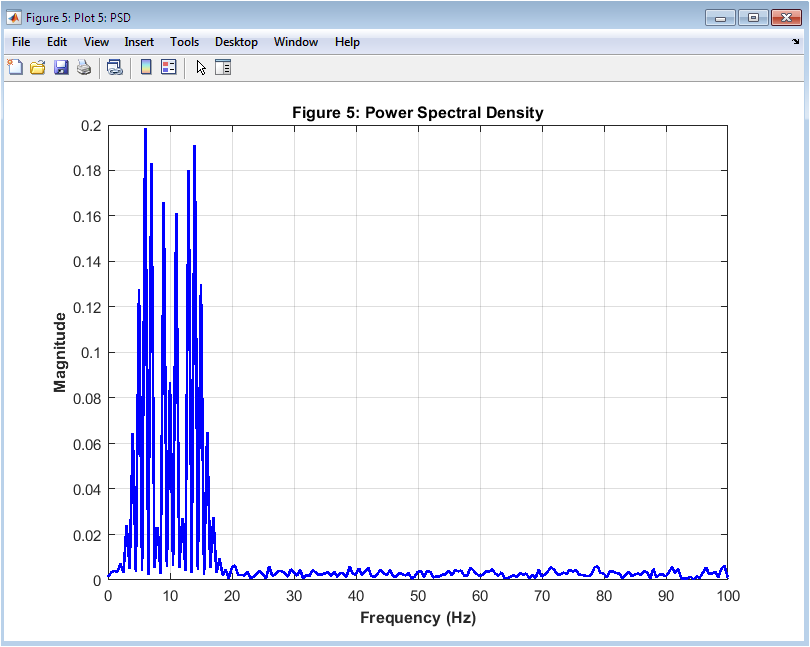Save the figure with the floppy disk icon

[x=61, y=68]
